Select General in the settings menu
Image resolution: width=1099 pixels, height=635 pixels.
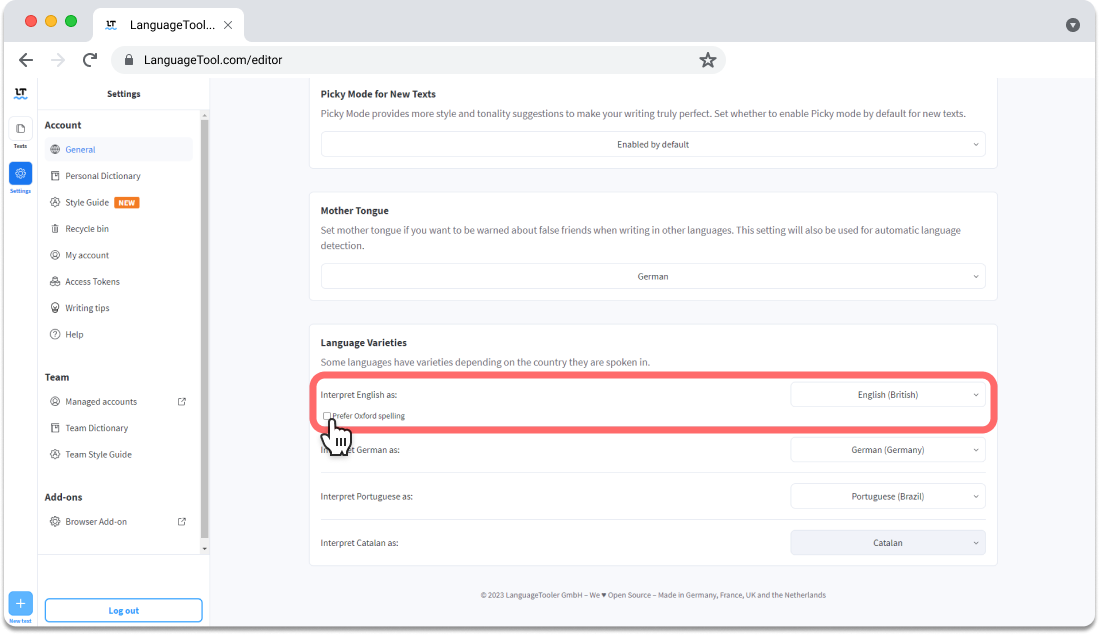coord(118,149)
